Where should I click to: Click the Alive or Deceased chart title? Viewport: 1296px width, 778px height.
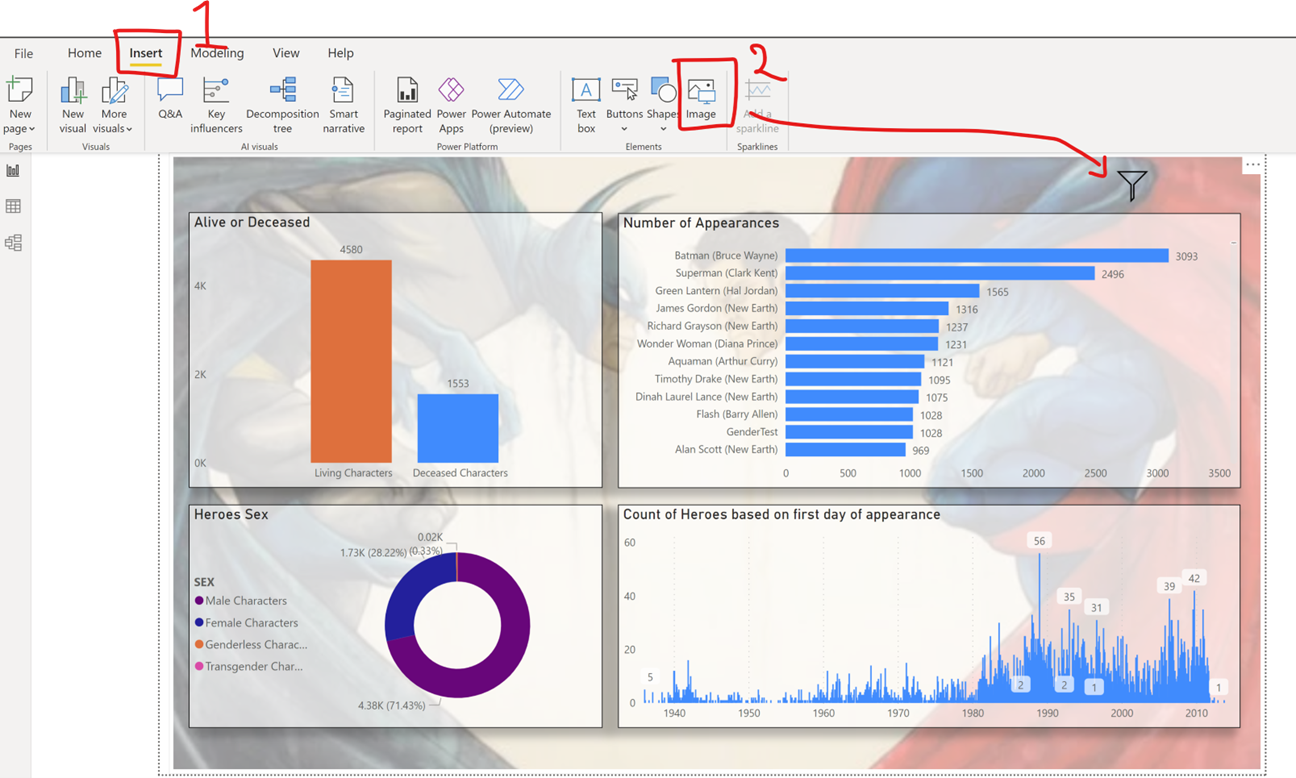point(252,222)
